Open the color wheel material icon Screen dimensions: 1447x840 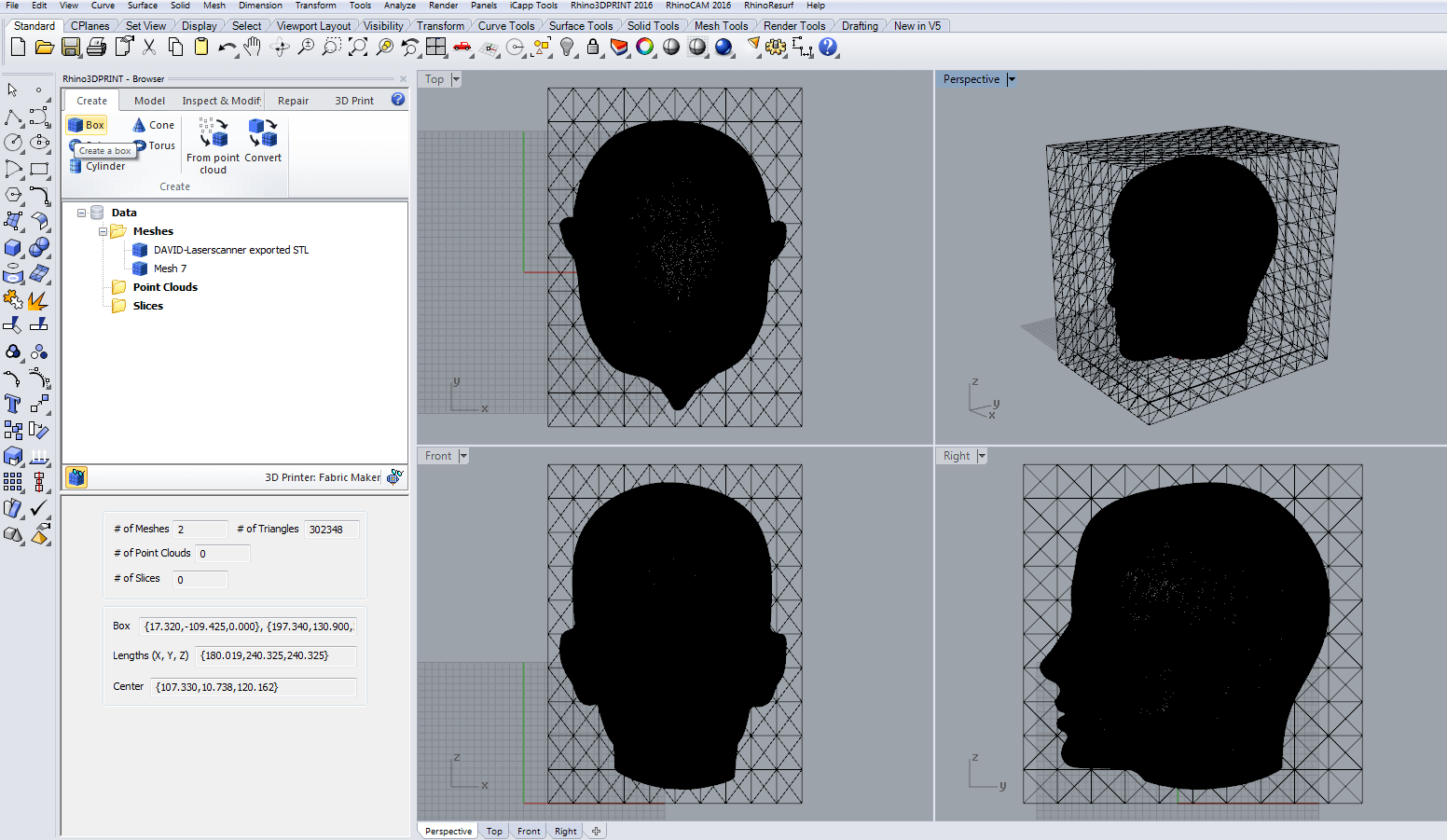(645, 48)
